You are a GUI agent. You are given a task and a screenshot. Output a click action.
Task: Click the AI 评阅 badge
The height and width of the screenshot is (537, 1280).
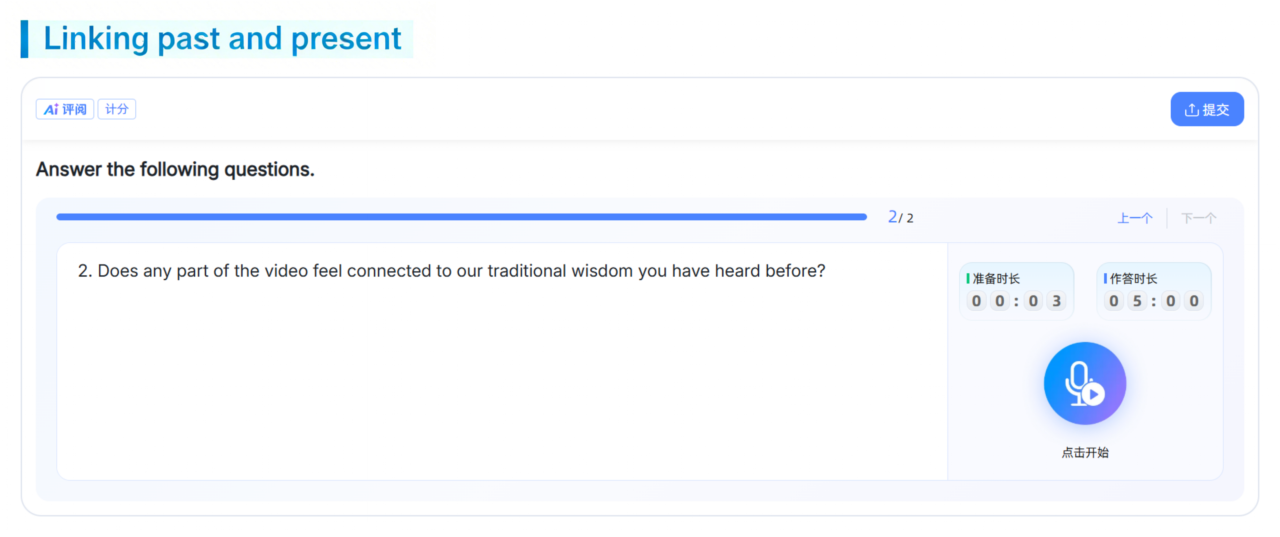tap(65, 110)
